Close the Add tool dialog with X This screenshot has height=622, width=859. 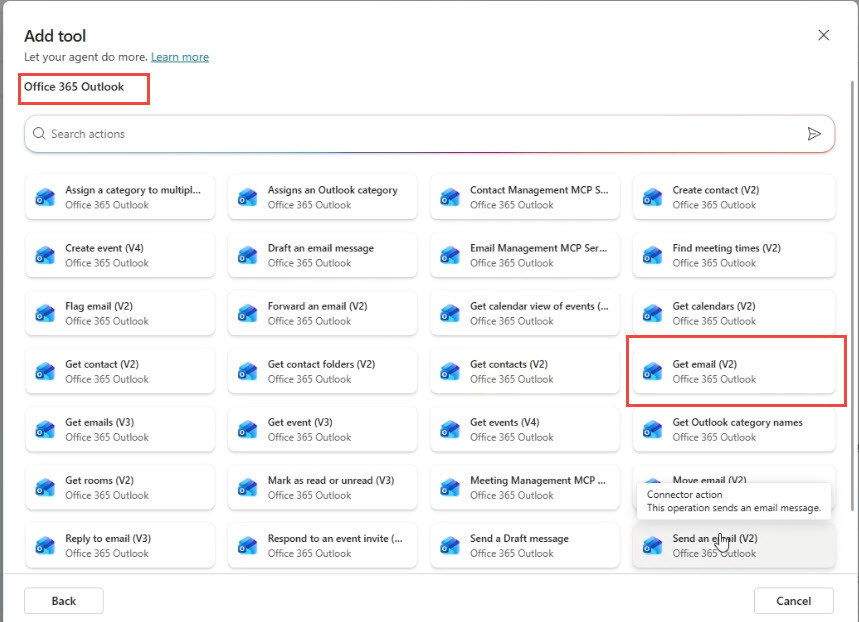pos(823,35)
